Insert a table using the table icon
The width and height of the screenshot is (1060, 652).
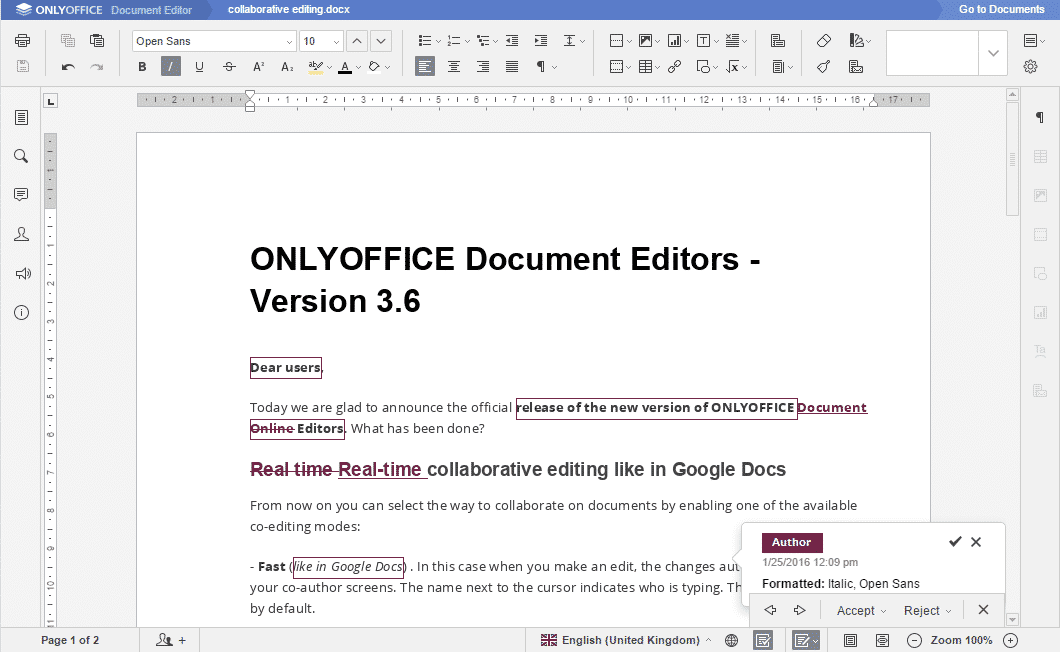646,67
